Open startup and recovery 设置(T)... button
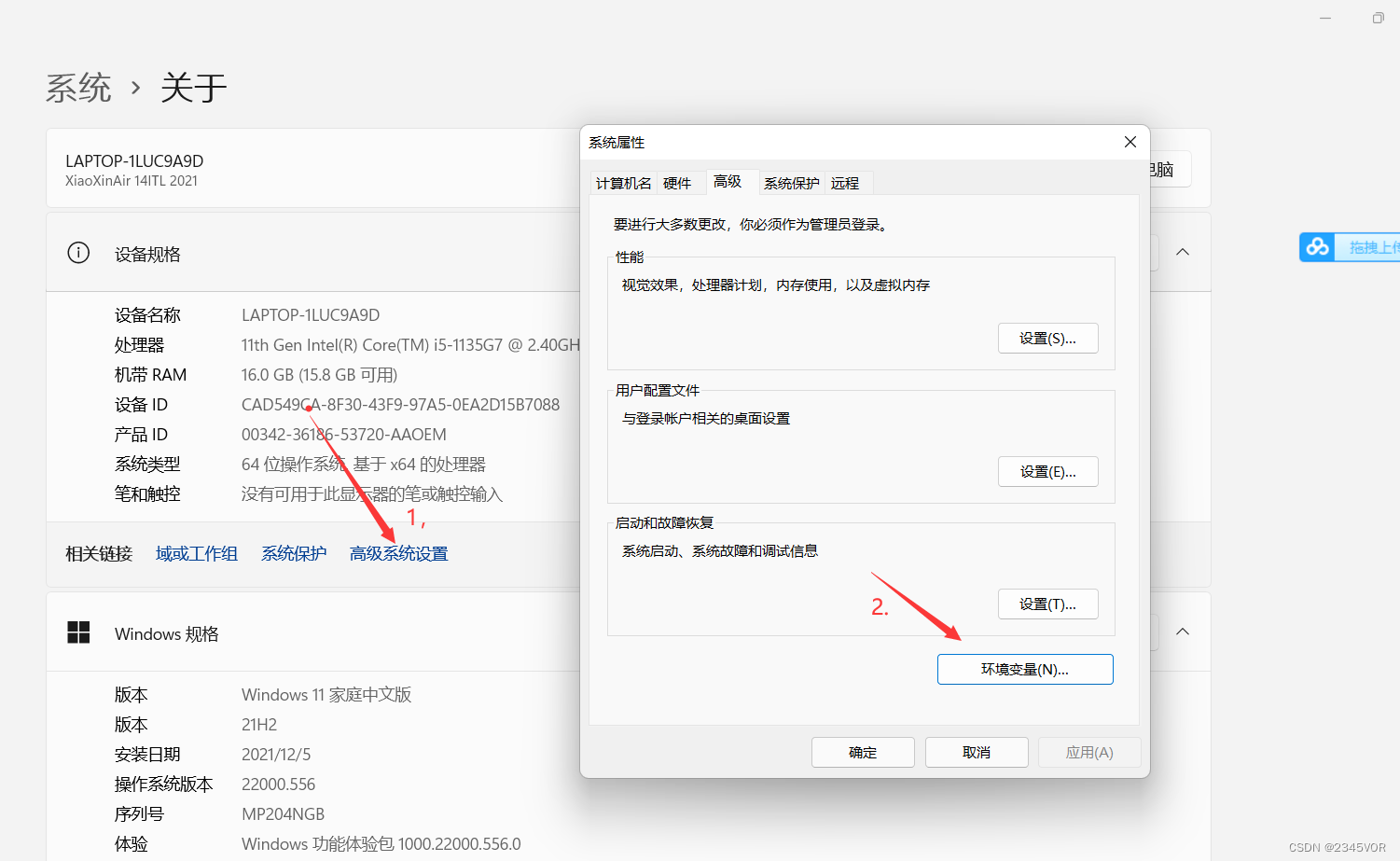Image resolution: width=1400 pixels, height=861 pixels. click(1047, 604)
